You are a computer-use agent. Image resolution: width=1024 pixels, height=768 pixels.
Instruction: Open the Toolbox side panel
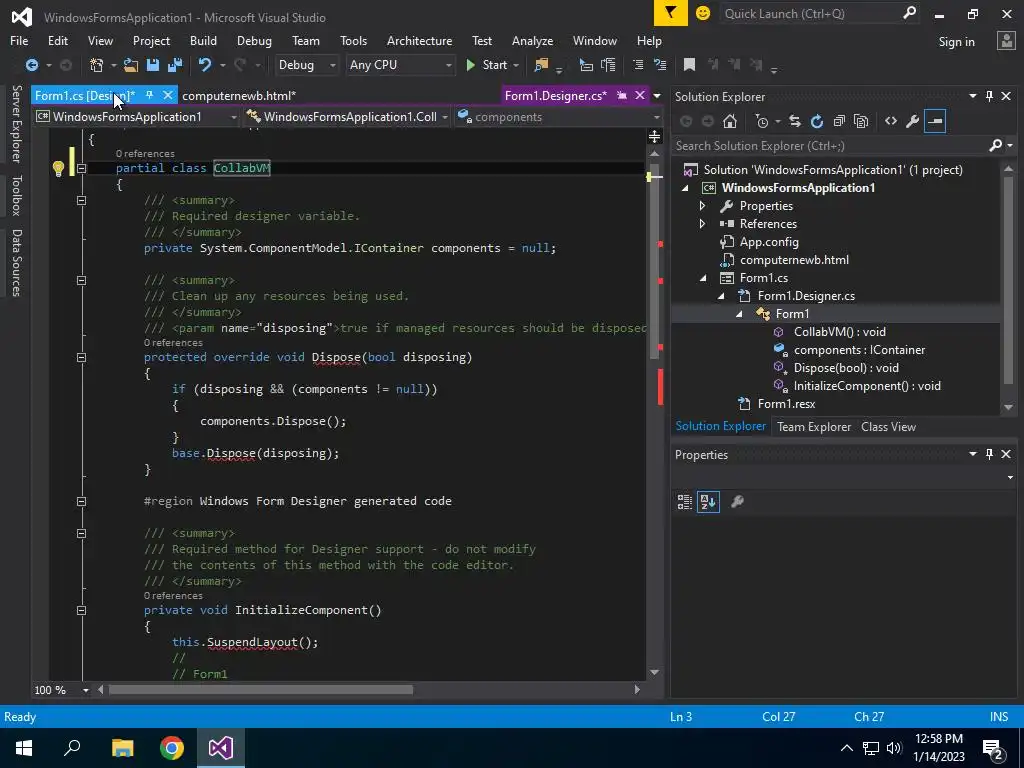pos(17,196)
